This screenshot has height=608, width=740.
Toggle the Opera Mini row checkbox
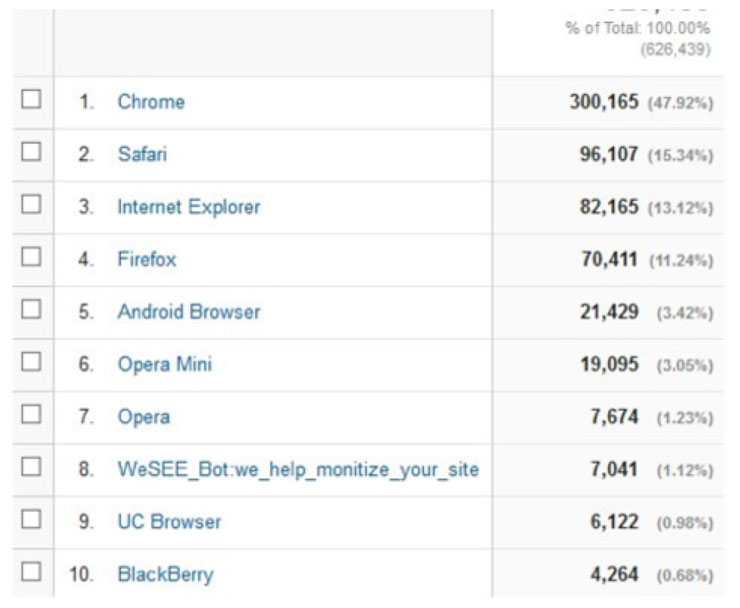[31, 362]
